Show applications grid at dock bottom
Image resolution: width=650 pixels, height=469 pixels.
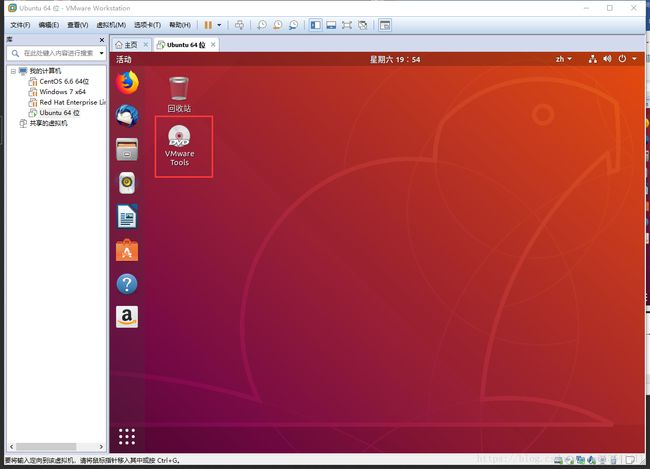tap(127, 437)
